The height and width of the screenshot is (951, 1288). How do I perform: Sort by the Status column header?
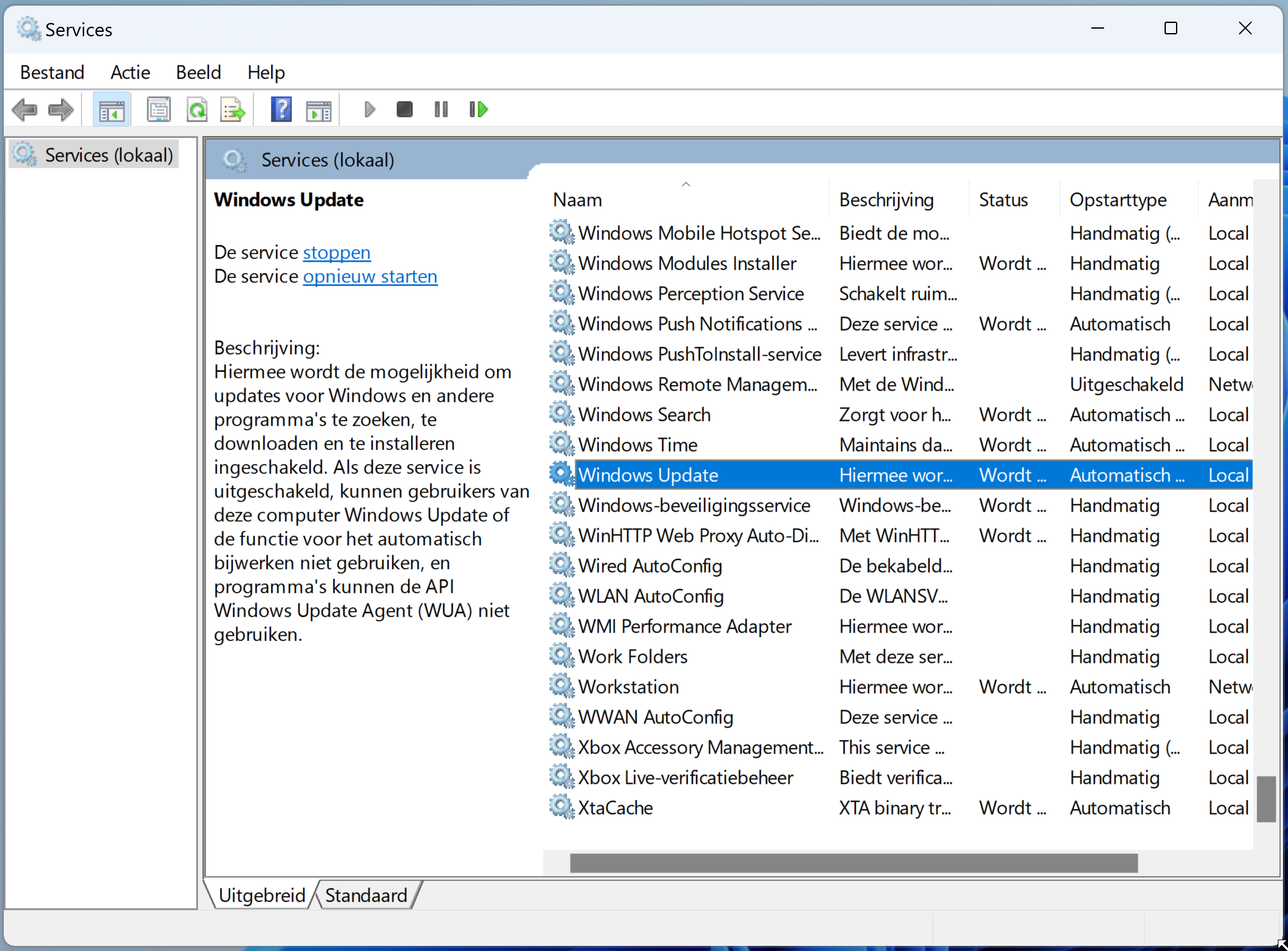coord(1014,200)
